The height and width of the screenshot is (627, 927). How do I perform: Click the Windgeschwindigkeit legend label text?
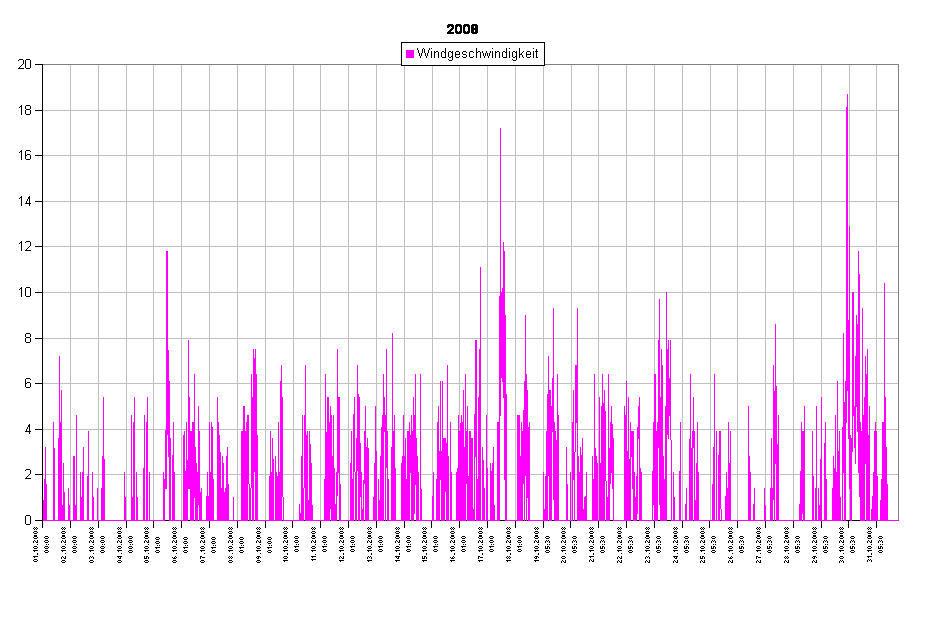point(478,54)
